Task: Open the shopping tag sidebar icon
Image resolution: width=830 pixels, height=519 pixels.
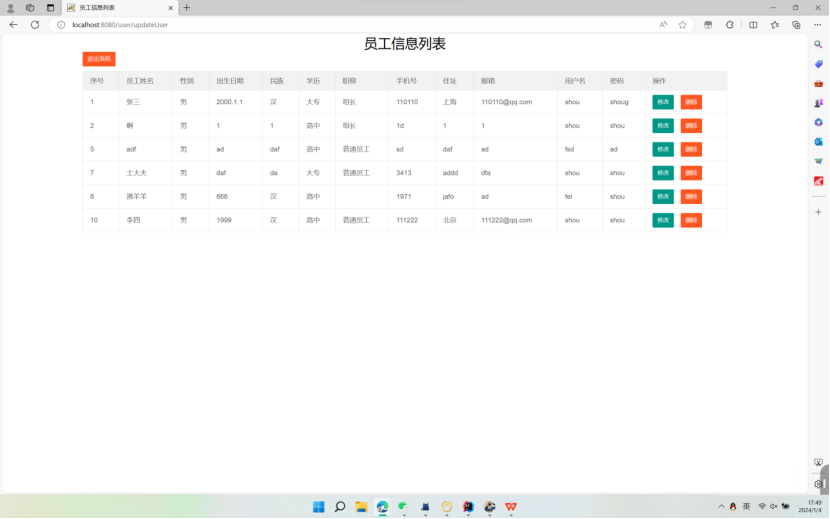Action: pyautogui.click(x=818, y=64)
